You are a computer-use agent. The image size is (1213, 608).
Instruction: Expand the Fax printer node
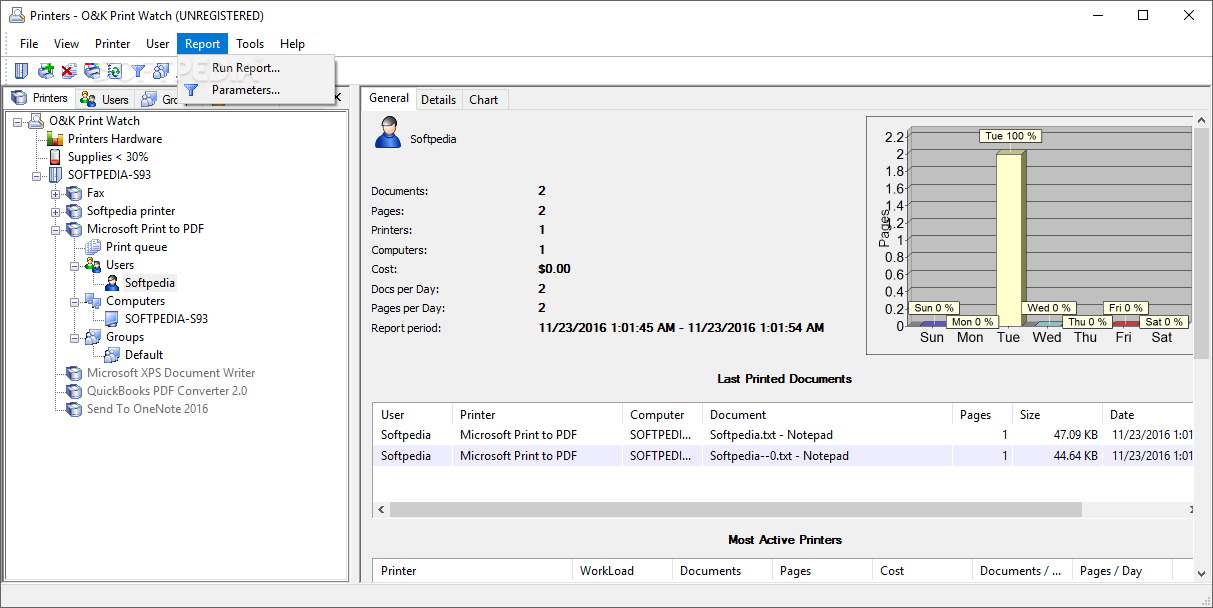(x=56, y=193)
